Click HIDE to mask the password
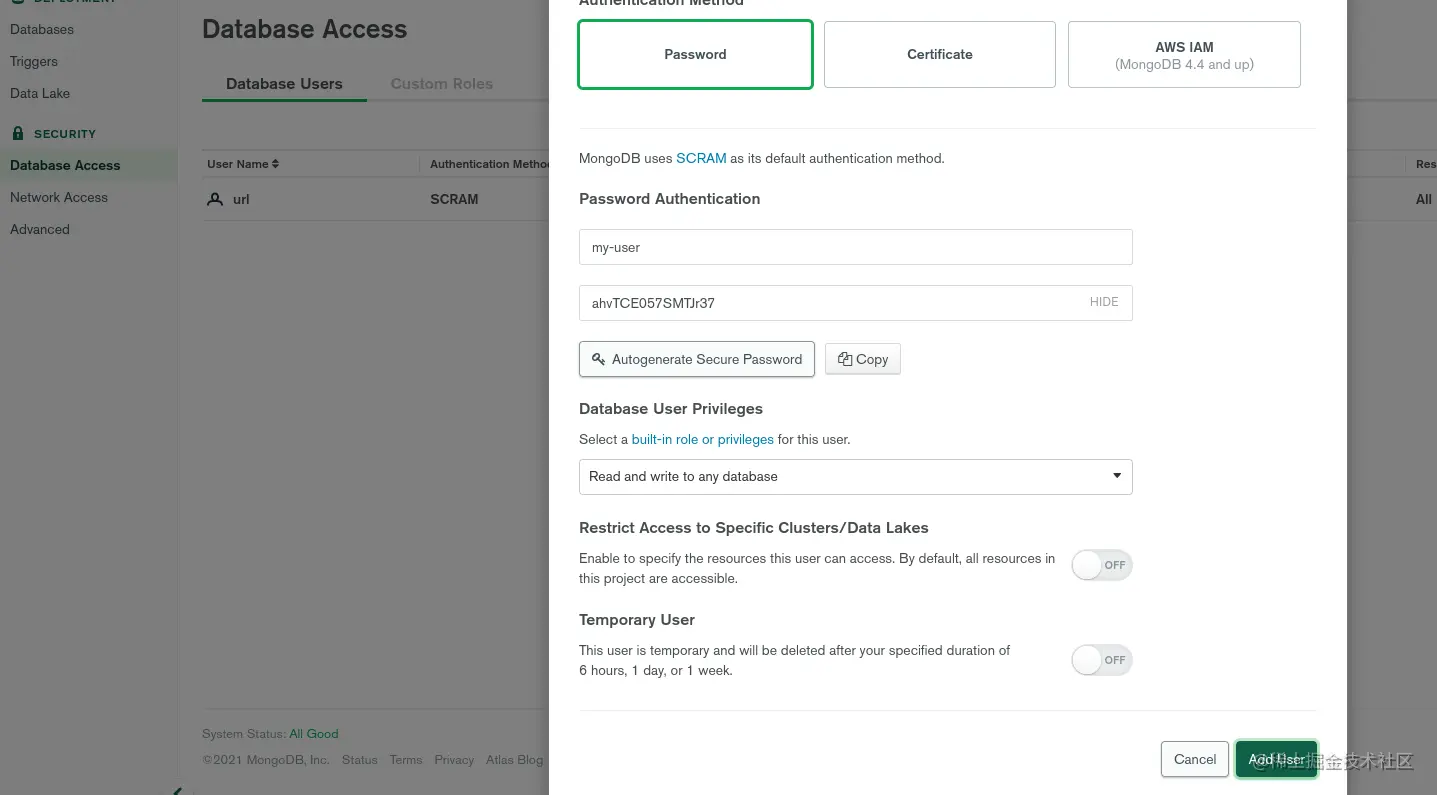Screen dimensions: 1437x795 1103,302
